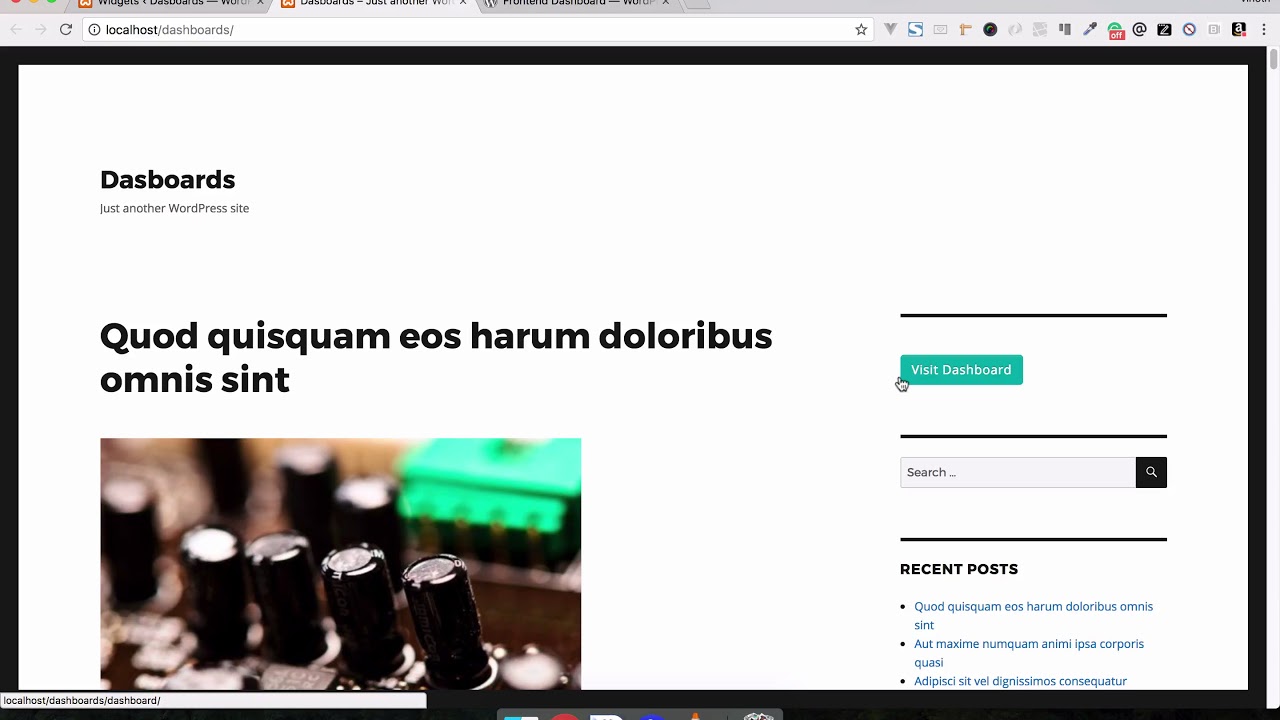Close the active Dasboards tab
The image size is (1280, 720).
463,3
